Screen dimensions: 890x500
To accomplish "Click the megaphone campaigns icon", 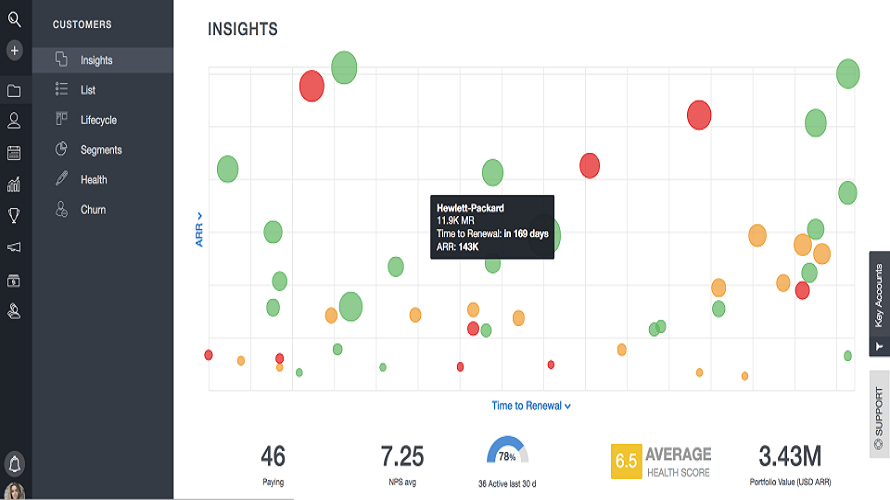I will [14, 247].
